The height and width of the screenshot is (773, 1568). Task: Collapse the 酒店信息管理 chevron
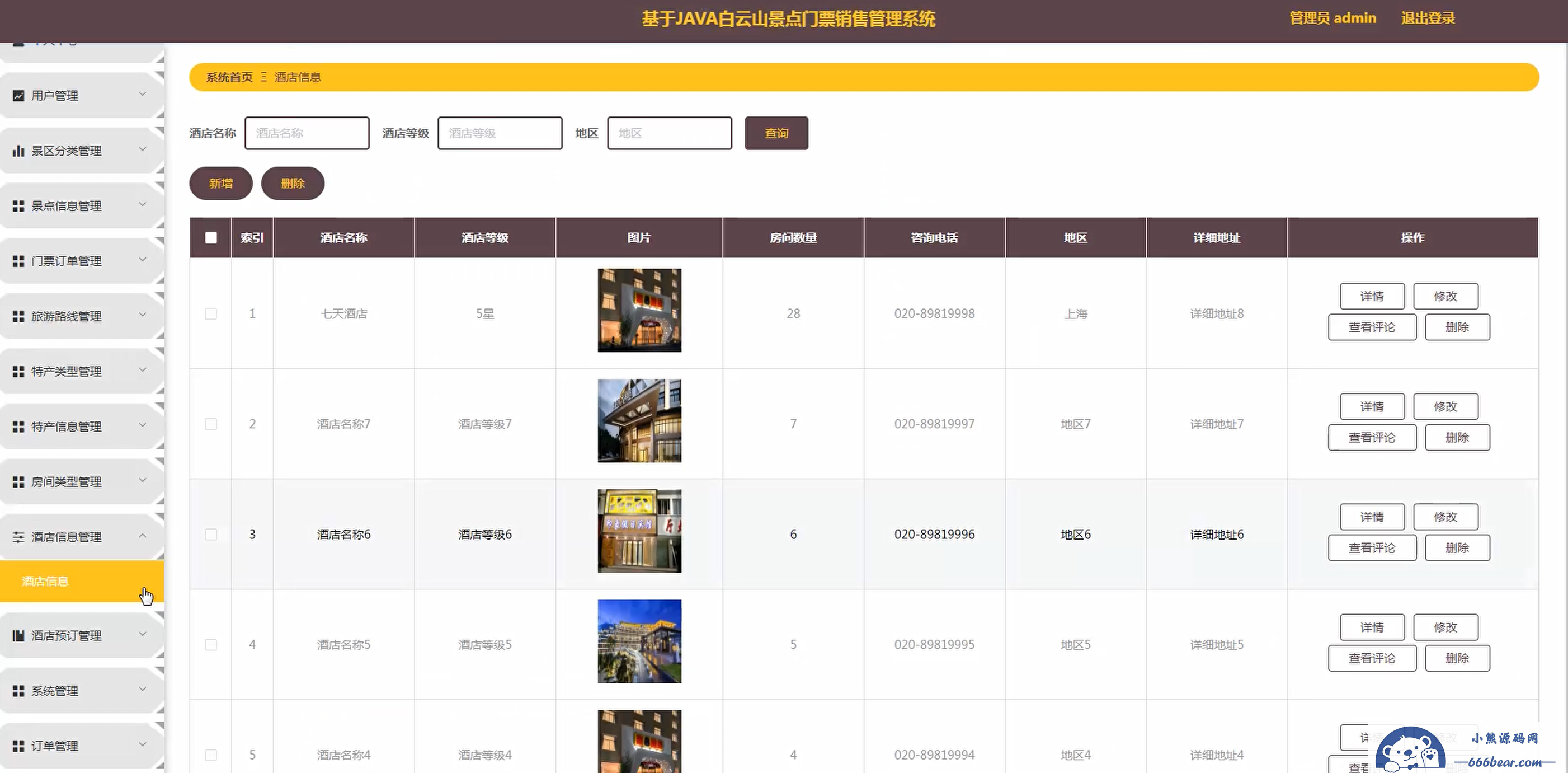(143, 536)
